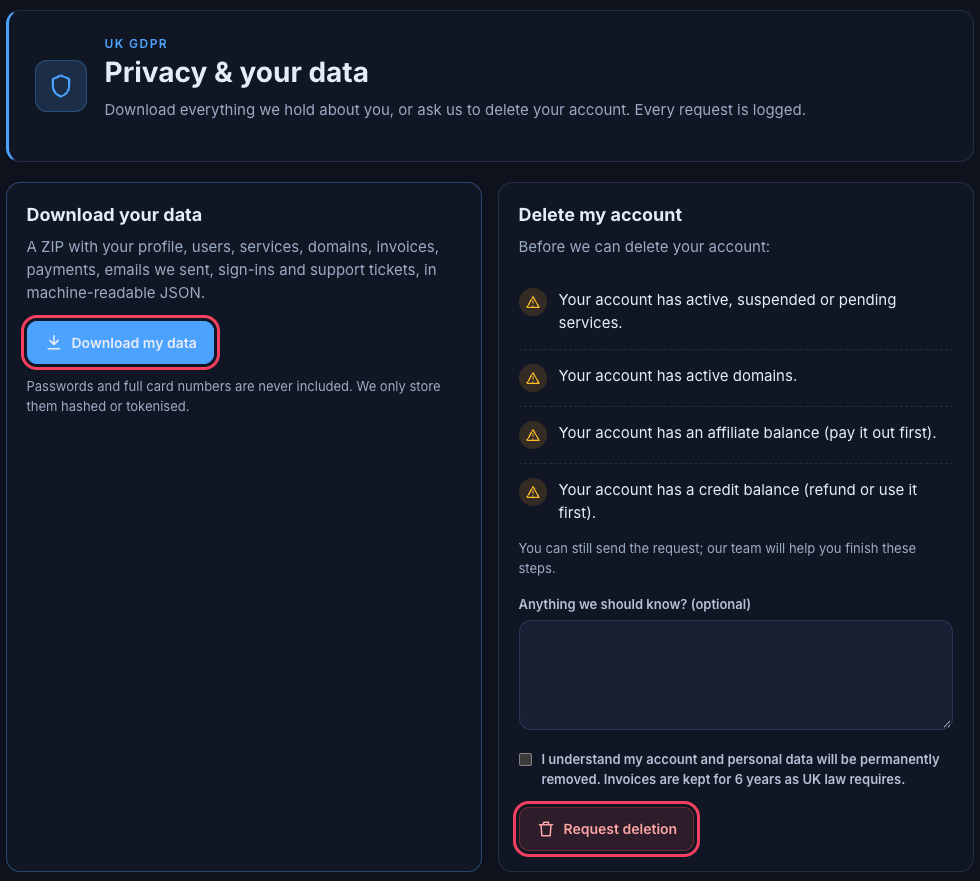Click 'Every request is logged' description line
The image size is (980, 881).
pyautogui.click(x=454, y=110)
